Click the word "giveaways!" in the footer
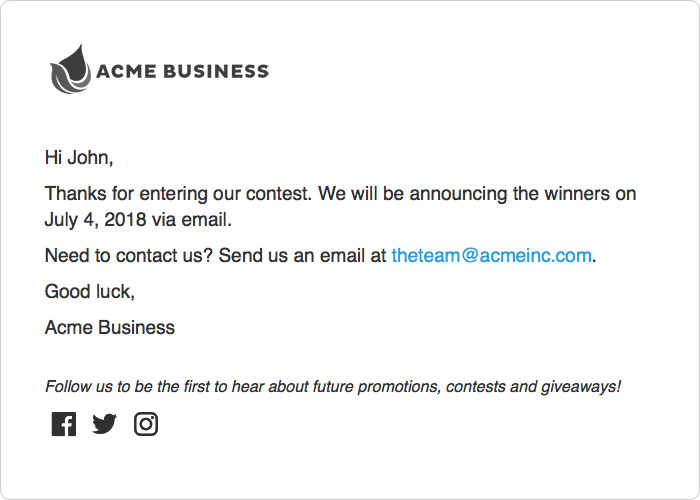This screenshot has width=700, height=500. [581, 386]
